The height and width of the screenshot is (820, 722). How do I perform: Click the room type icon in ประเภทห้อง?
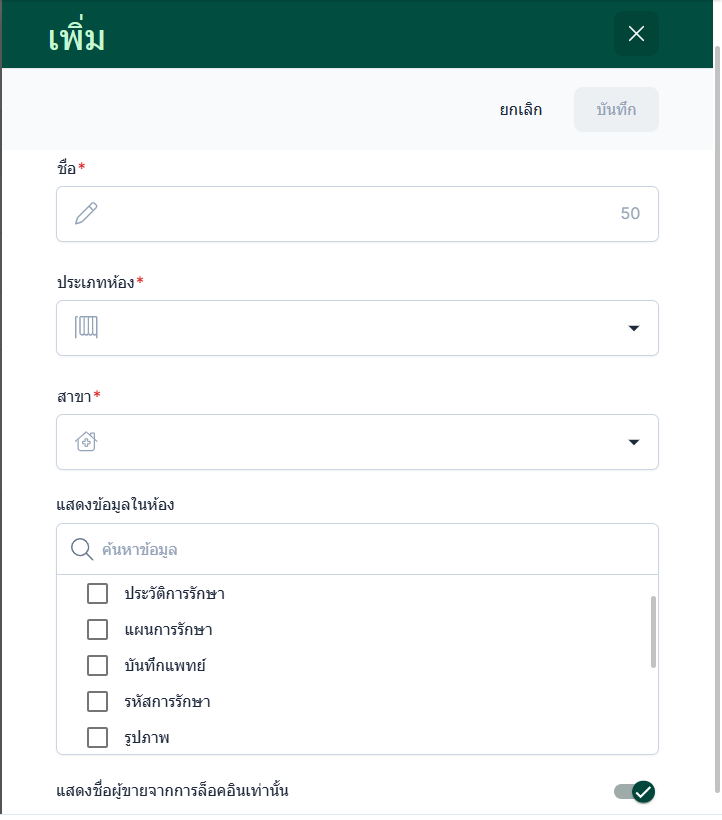click(86, 328)
